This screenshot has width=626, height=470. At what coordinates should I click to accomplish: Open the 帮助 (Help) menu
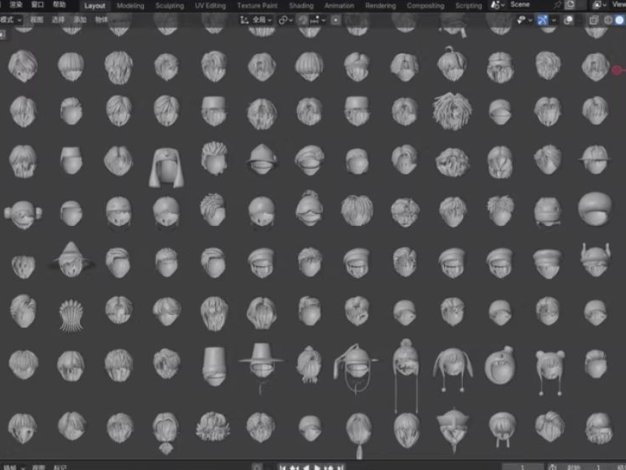(61, 5)
